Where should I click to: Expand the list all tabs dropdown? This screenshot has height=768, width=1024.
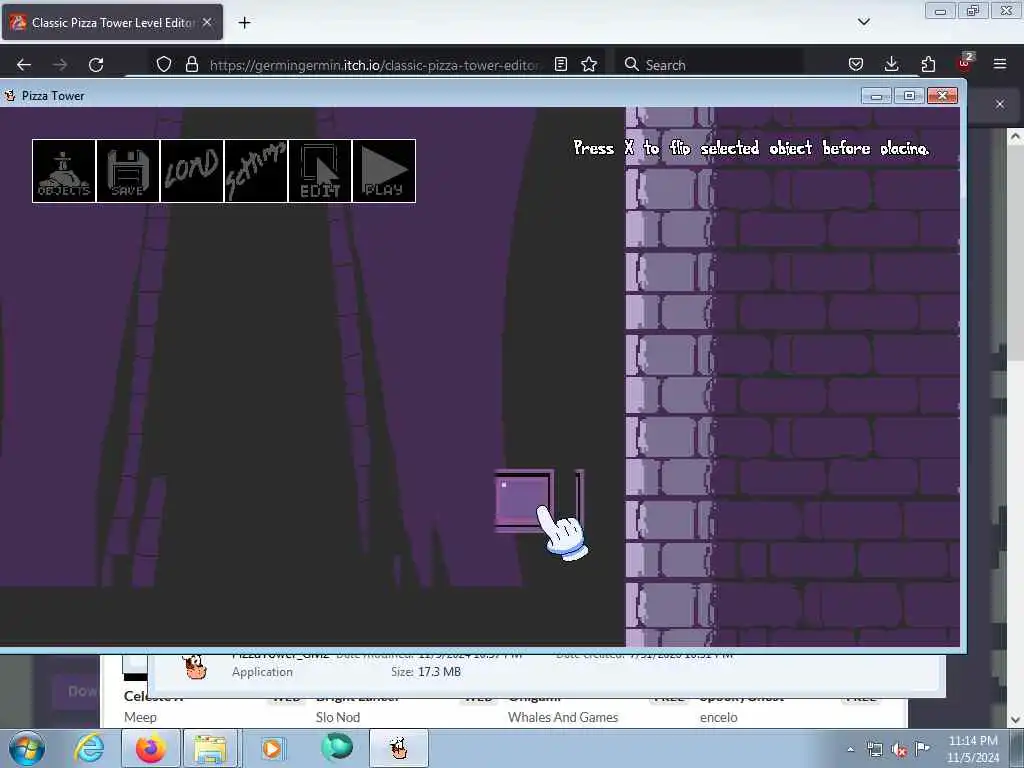coord(864,22)
